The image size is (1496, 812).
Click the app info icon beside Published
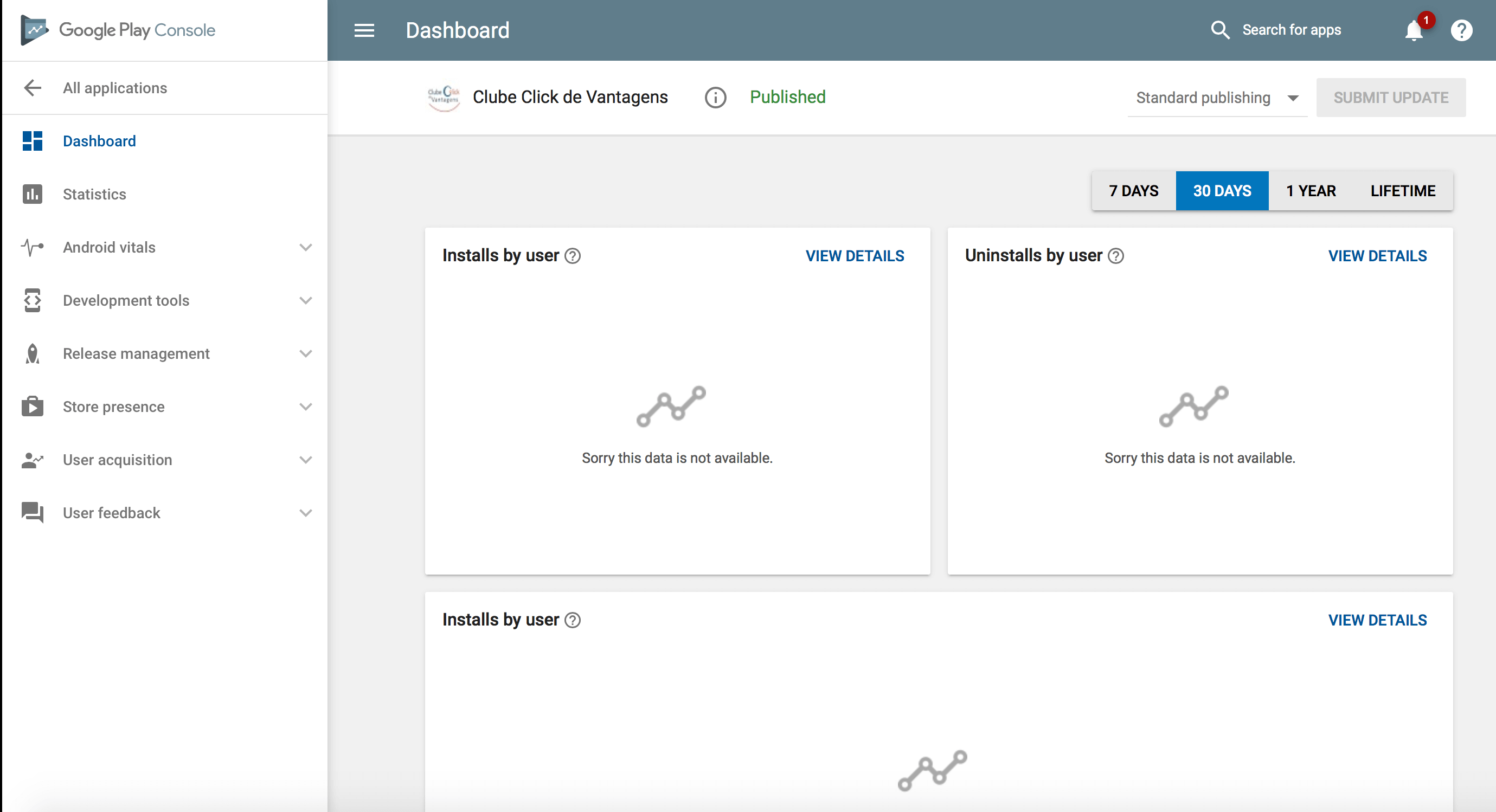pyautogui.click(x=715, y=98)
